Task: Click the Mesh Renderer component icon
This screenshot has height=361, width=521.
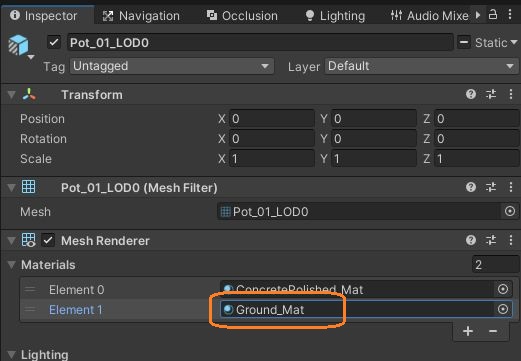Action: (x=28, y=240)
